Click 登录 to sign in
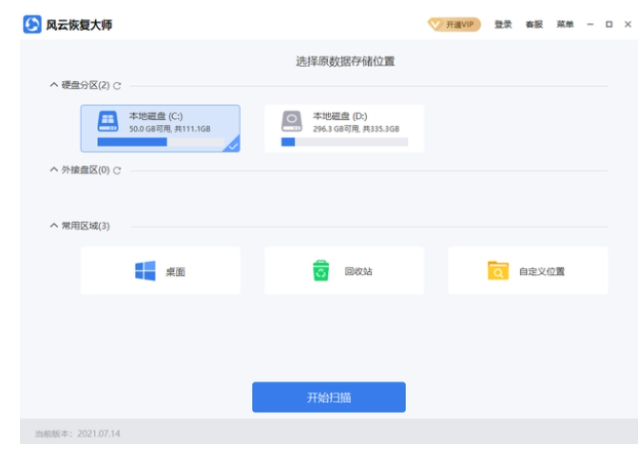 point(503,24)
